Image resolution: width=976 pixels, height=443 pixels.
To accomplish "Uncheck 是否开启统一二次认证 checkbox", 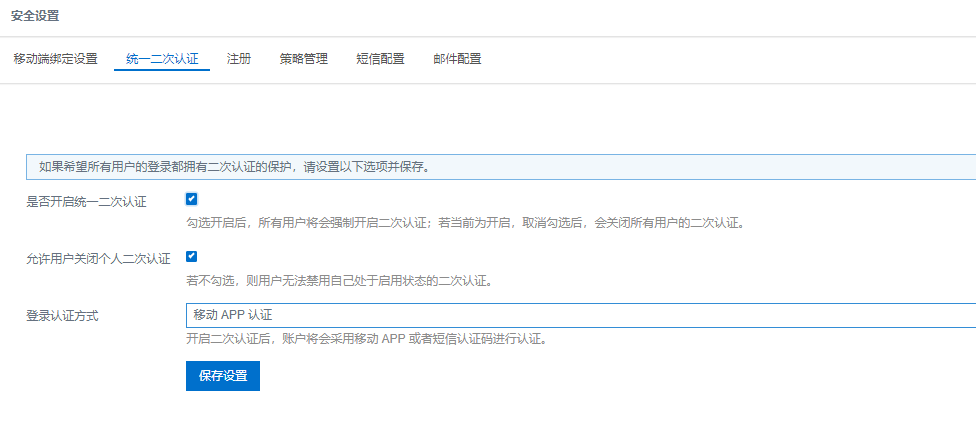I will tap(191, 199).
